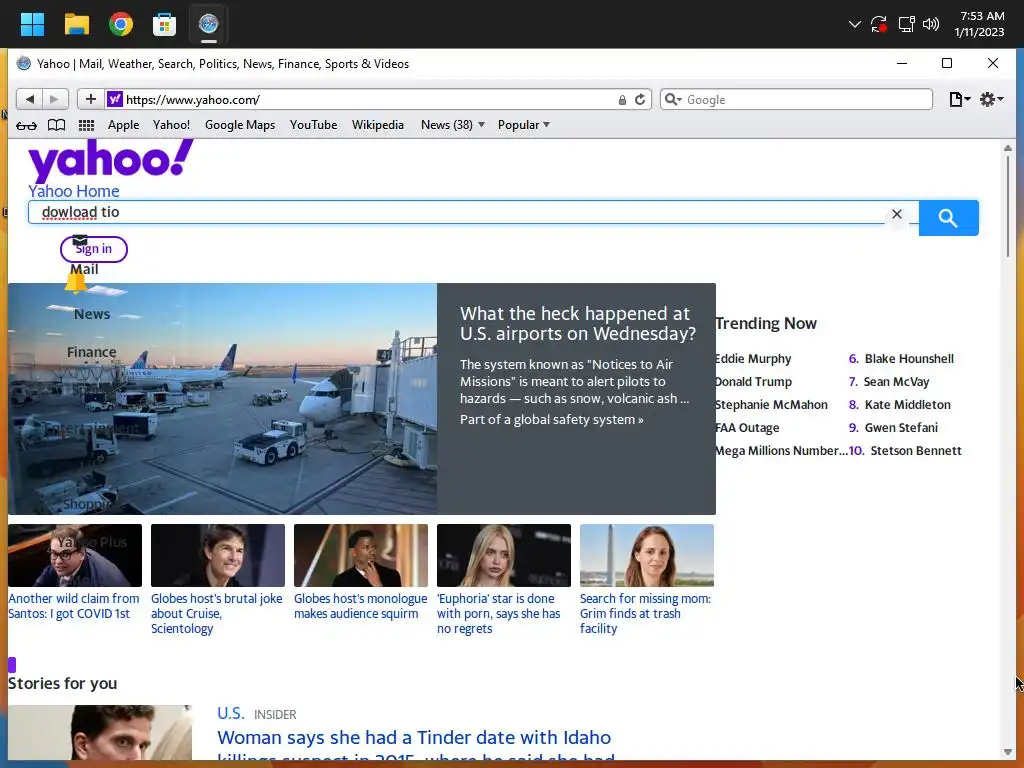Click the Yahoo logo
Screen dimensions: 1024x768
pyautogui.click(x=110, y=161)
